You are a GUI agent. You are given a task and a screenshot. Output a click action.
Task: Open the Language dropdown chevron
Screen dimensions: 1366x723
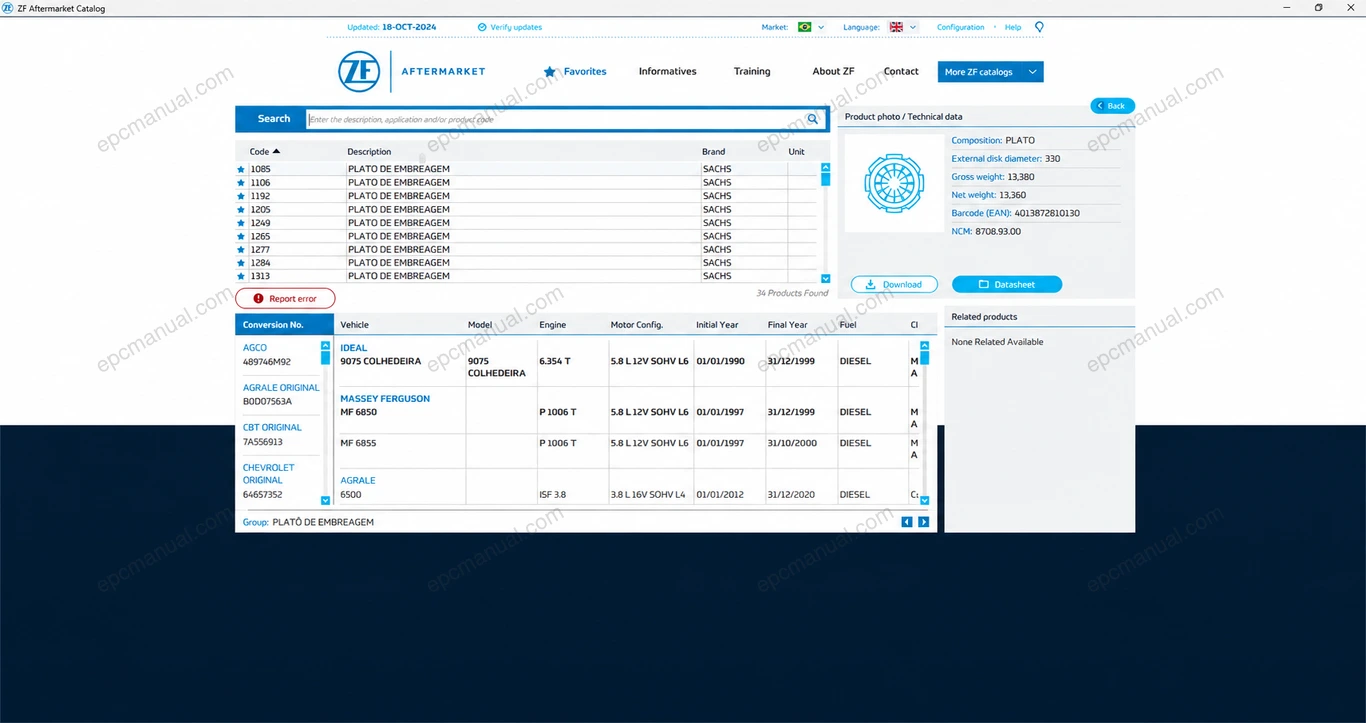tap(913, 27)
